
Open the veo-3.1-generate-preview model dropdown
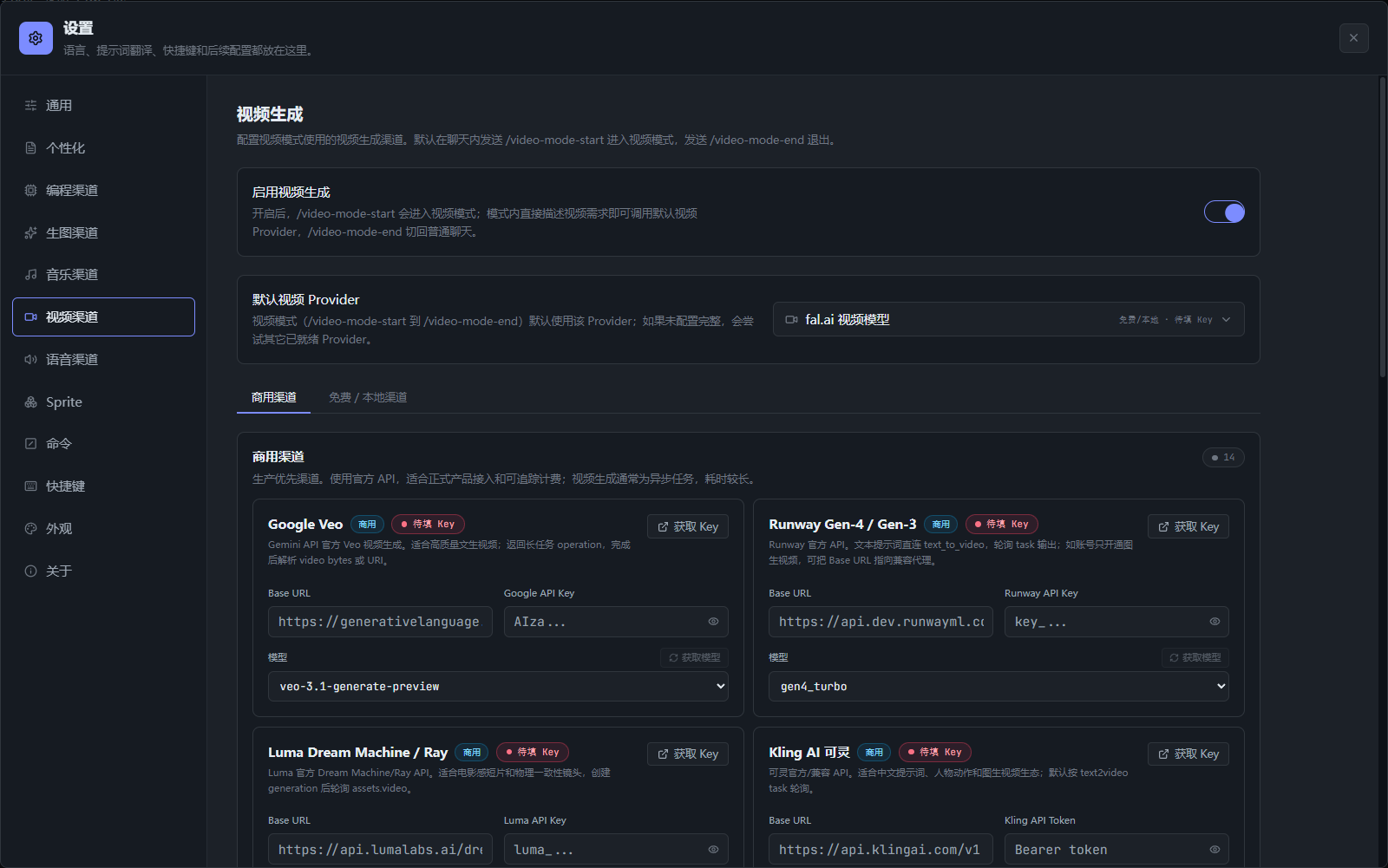498,687
